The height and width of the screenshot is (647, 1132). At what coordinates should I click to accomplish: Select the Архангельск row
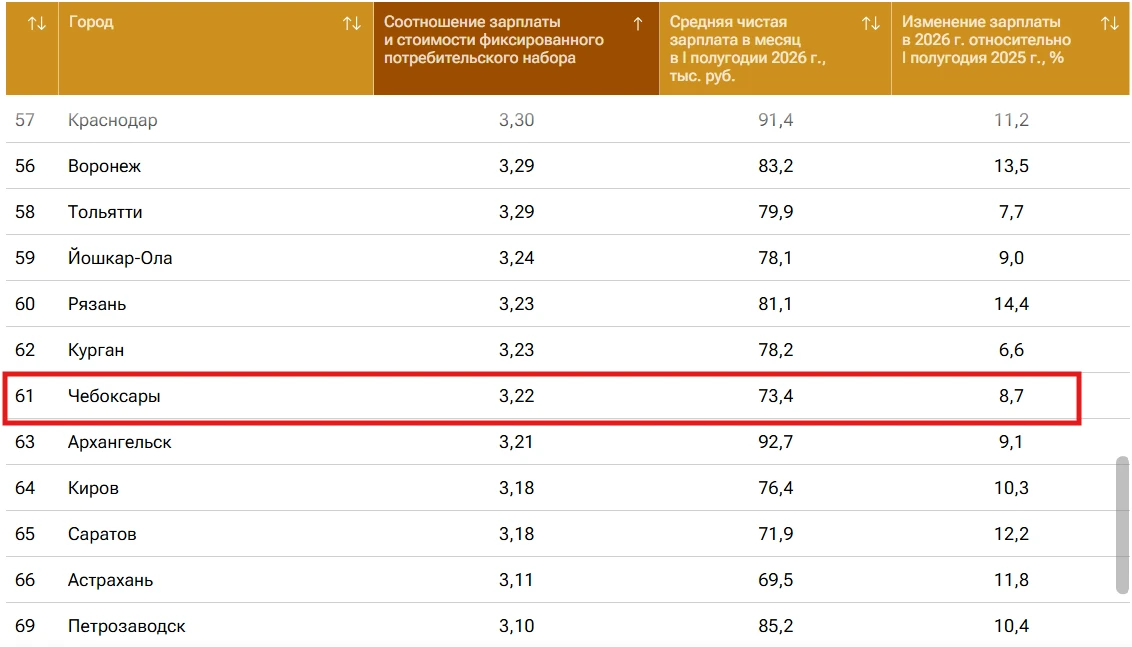[x=567, y=442]
